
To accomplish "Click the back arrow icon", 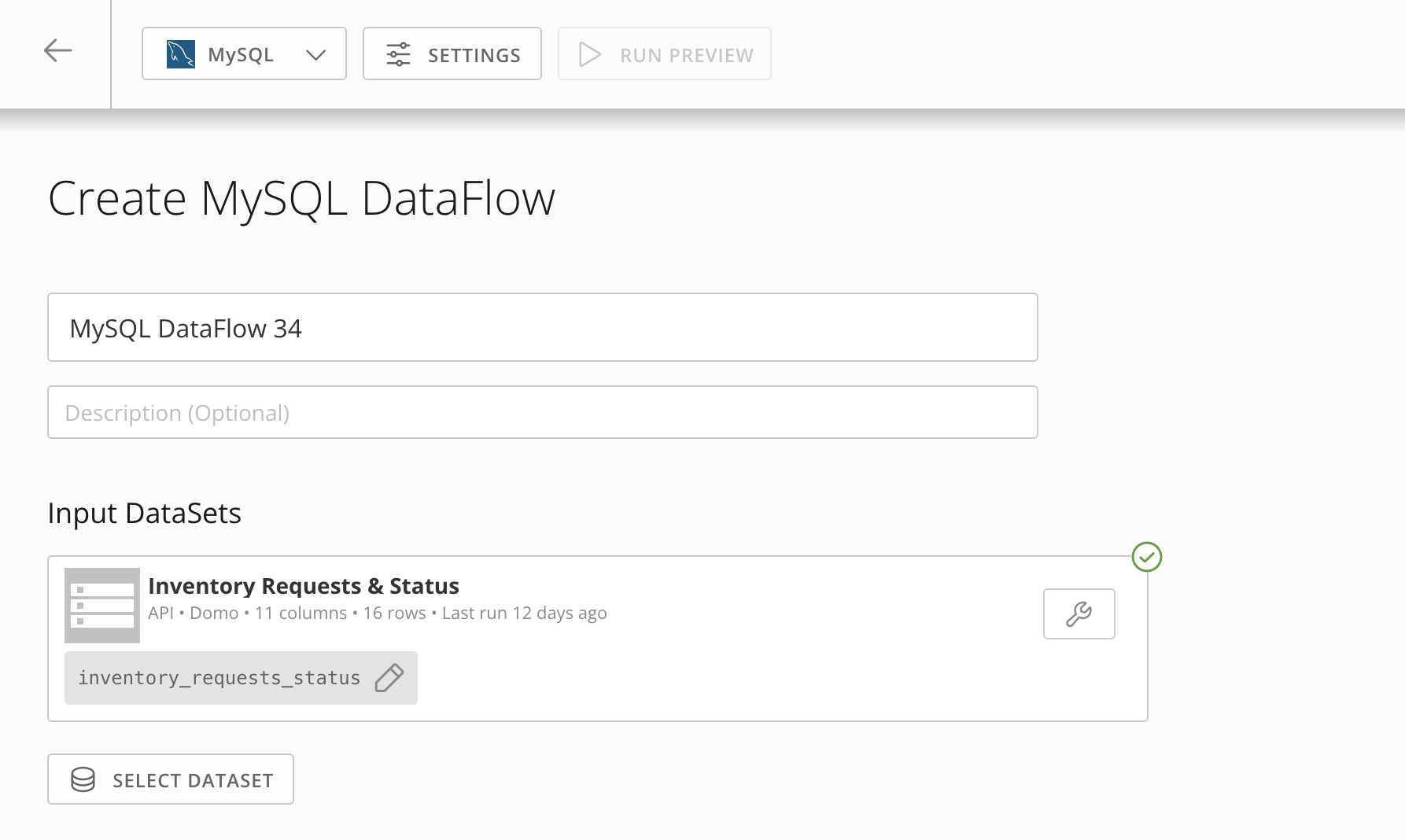I will (x=57, y=51).
